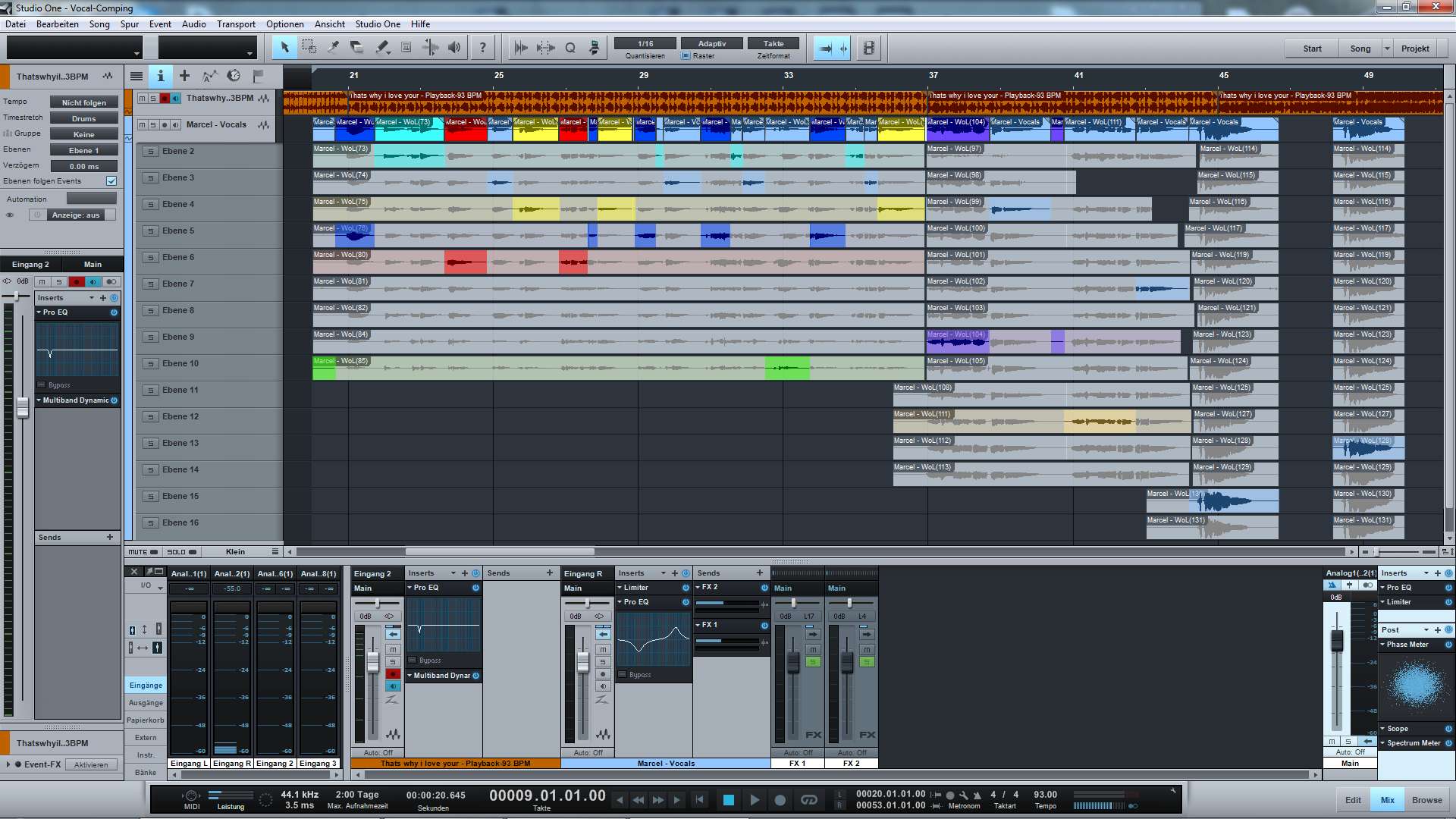This screenshot has height=819, width=1456.
Task: Click the Event-FX Aktivieren button
Action: click(x=91, y=764)
